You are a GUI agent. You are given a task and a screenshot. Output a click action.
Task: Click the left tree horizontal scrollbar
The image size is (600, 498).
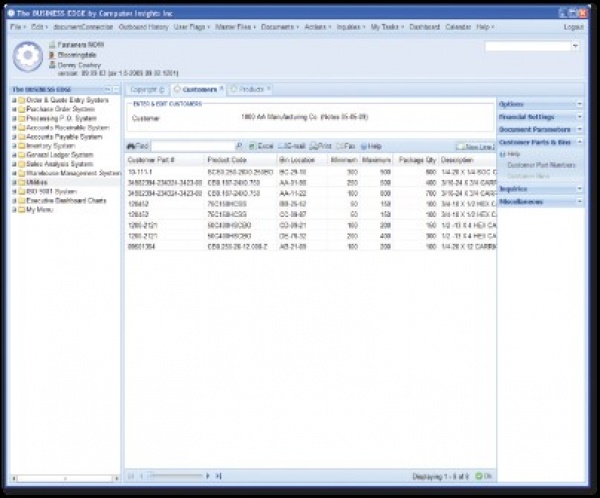65,478
